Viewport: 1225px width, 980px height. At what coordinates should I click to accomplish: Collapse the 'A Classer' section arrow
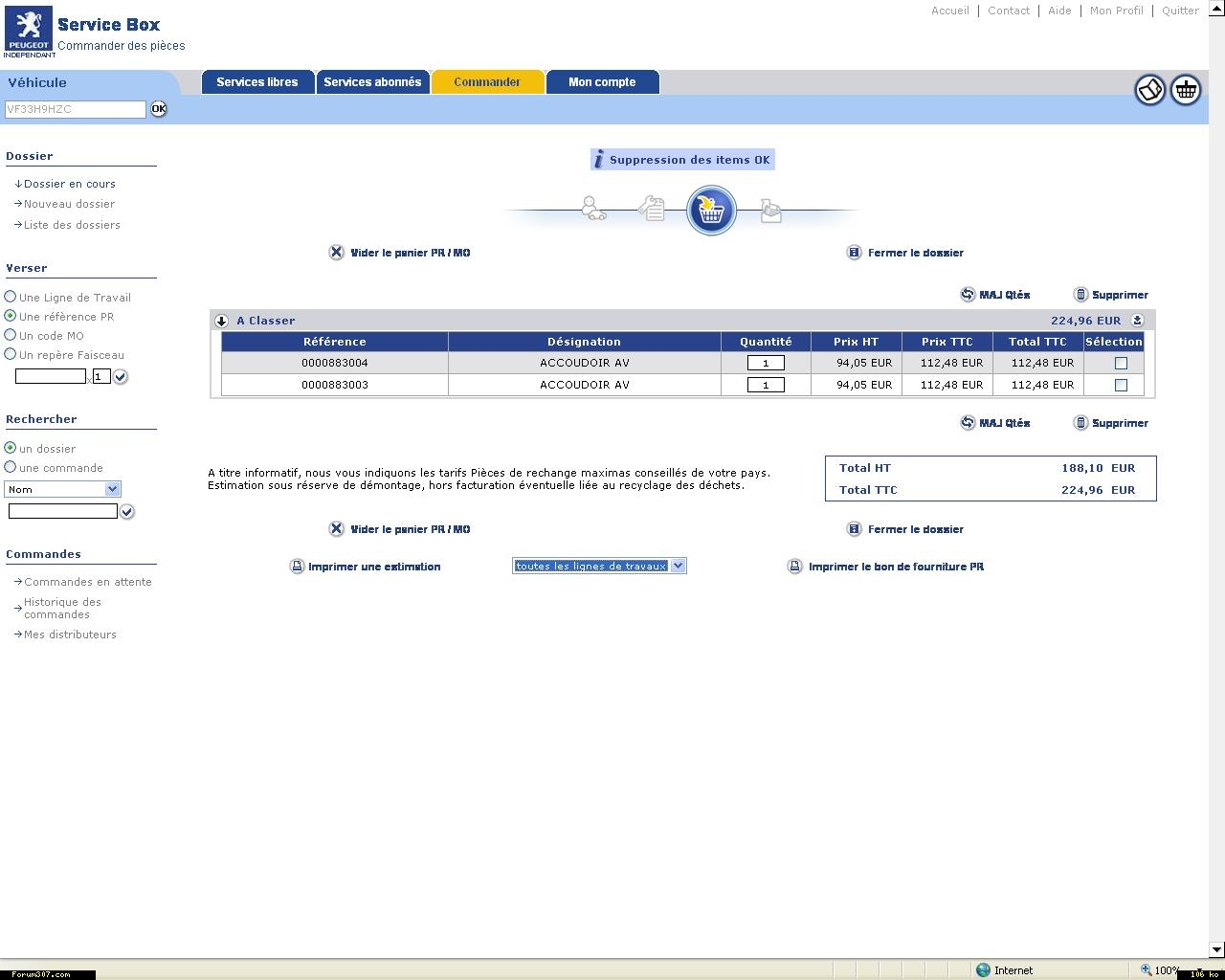222,322
